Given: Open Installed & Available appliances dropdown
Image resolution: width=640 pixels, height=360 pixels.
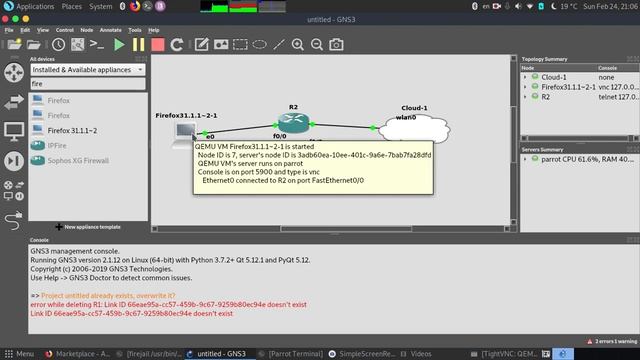Looking at the screenshot, I should 88,70.
